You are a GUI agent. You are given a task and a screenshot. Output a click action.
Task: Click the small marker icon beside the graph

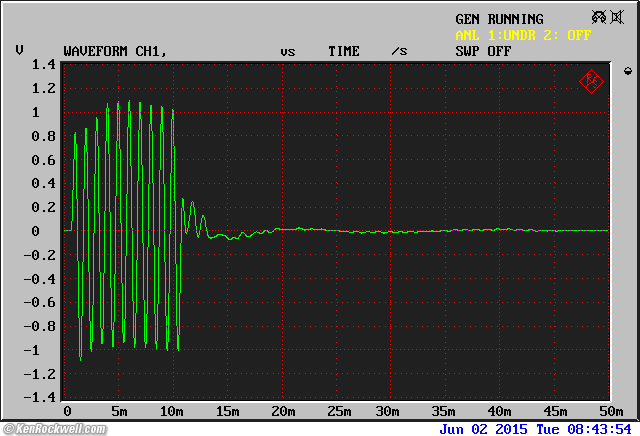click(x=628, y=71)
